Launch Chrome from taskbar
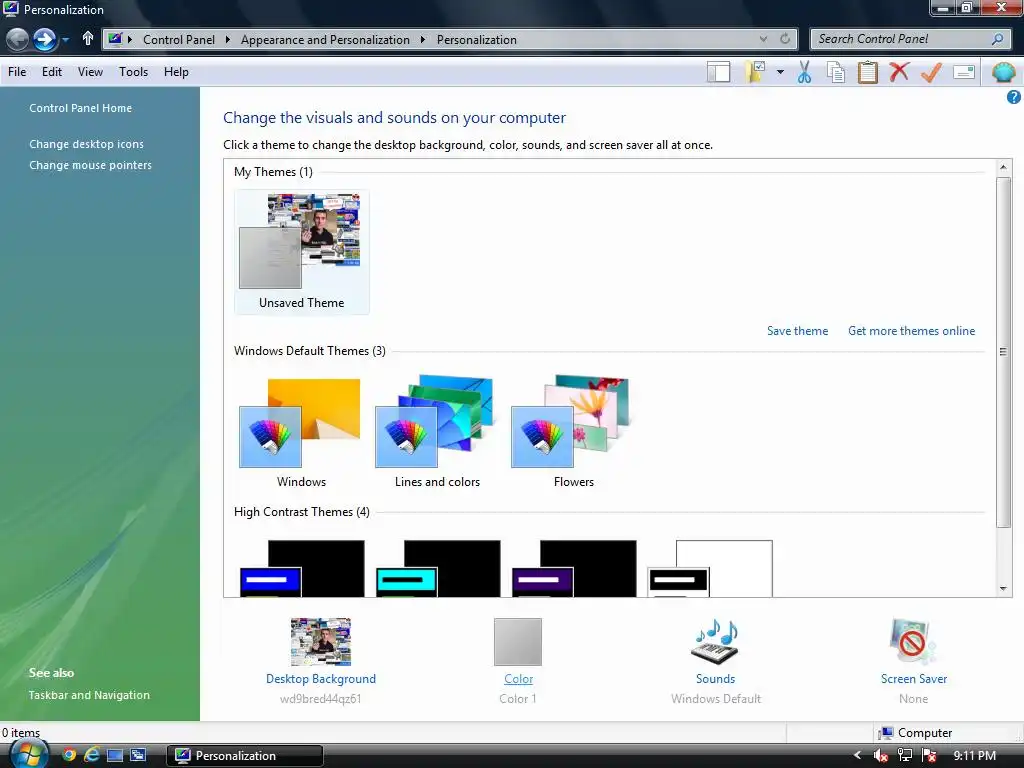This screenshot has width=1024, height=768. (x=69, y=756)
